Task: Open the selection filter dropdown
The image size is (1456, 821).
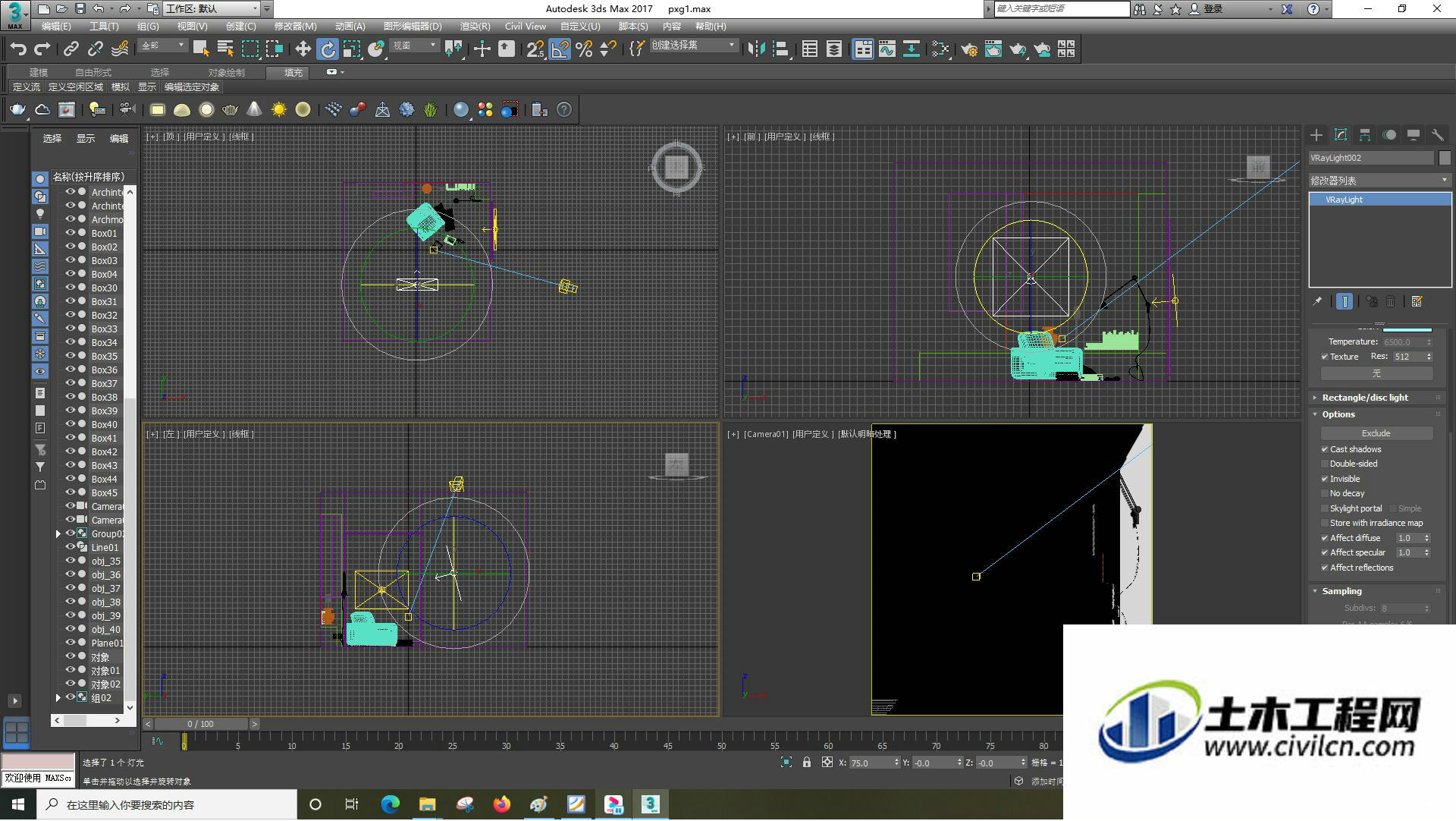Action: click(x=162, y=46)
